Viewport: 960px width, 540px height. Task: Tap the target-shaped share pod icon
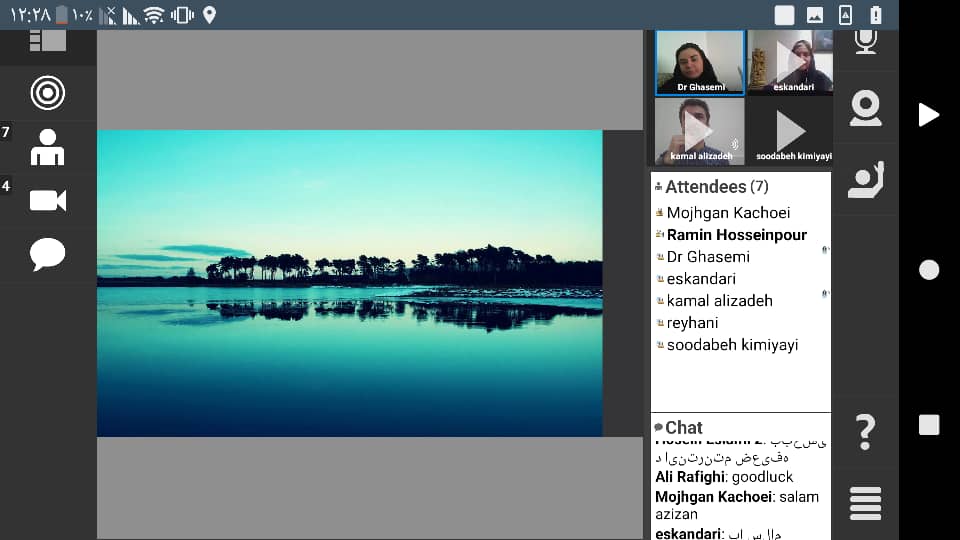47,93
